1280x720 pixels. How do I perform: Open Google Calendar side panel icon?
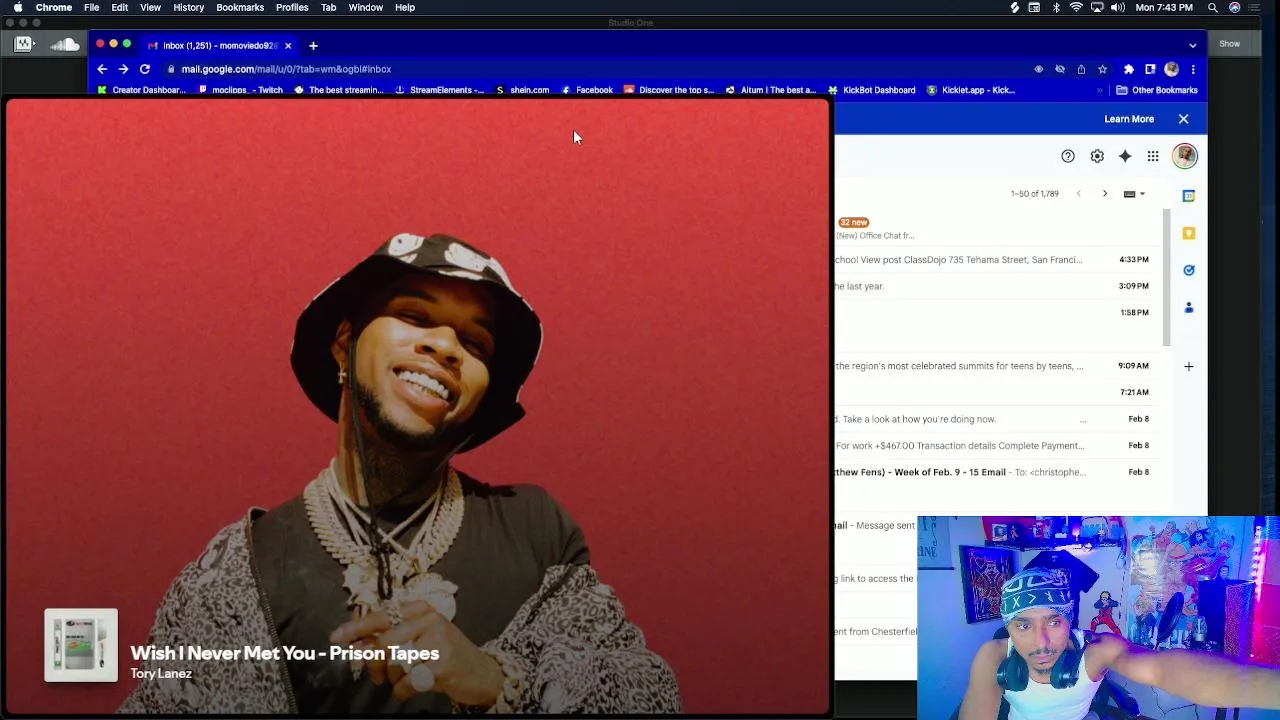point(1189,196)
